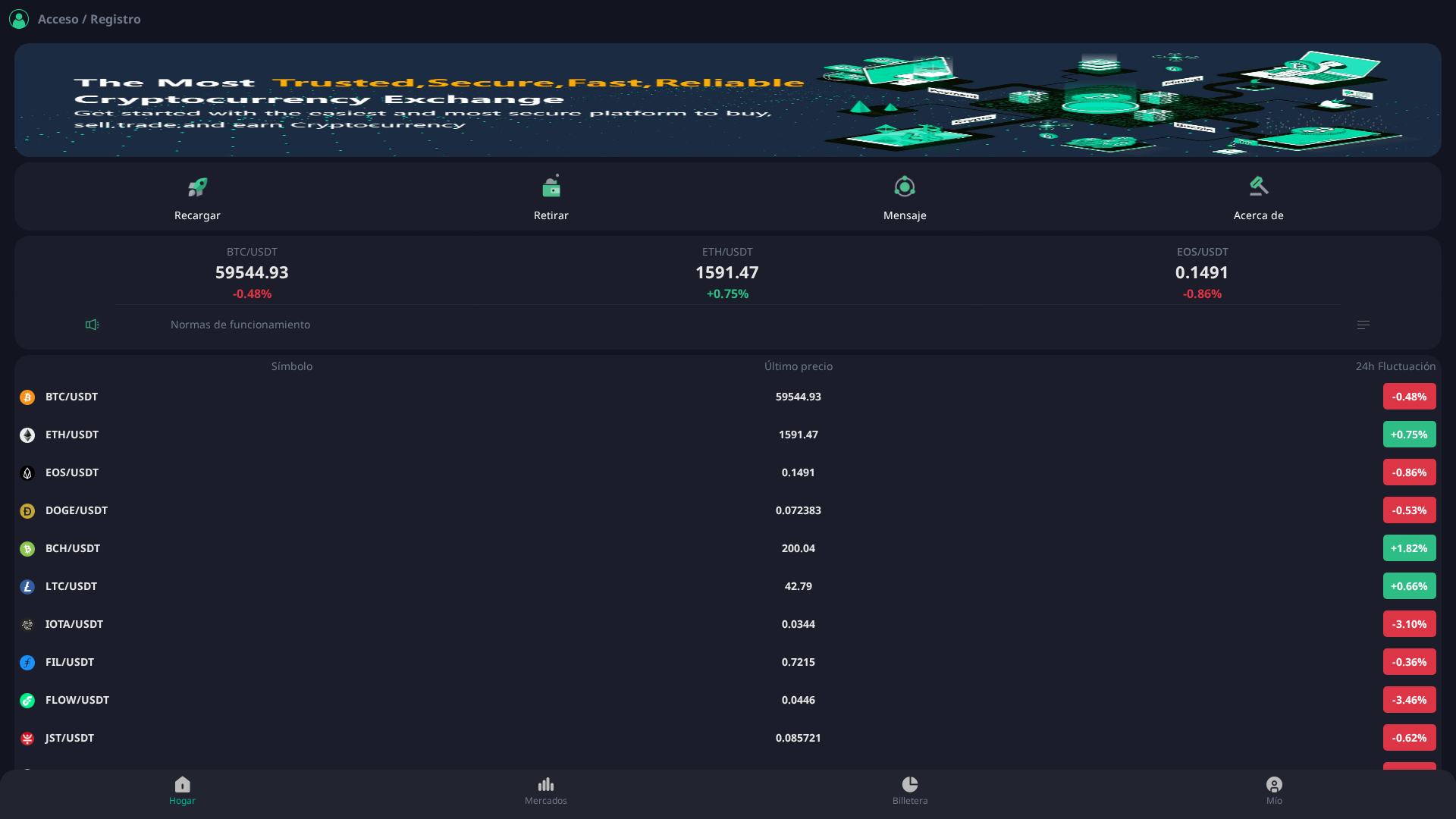Click the Símbolo column header
The image size is (1456, 819).
coord(292,366)
